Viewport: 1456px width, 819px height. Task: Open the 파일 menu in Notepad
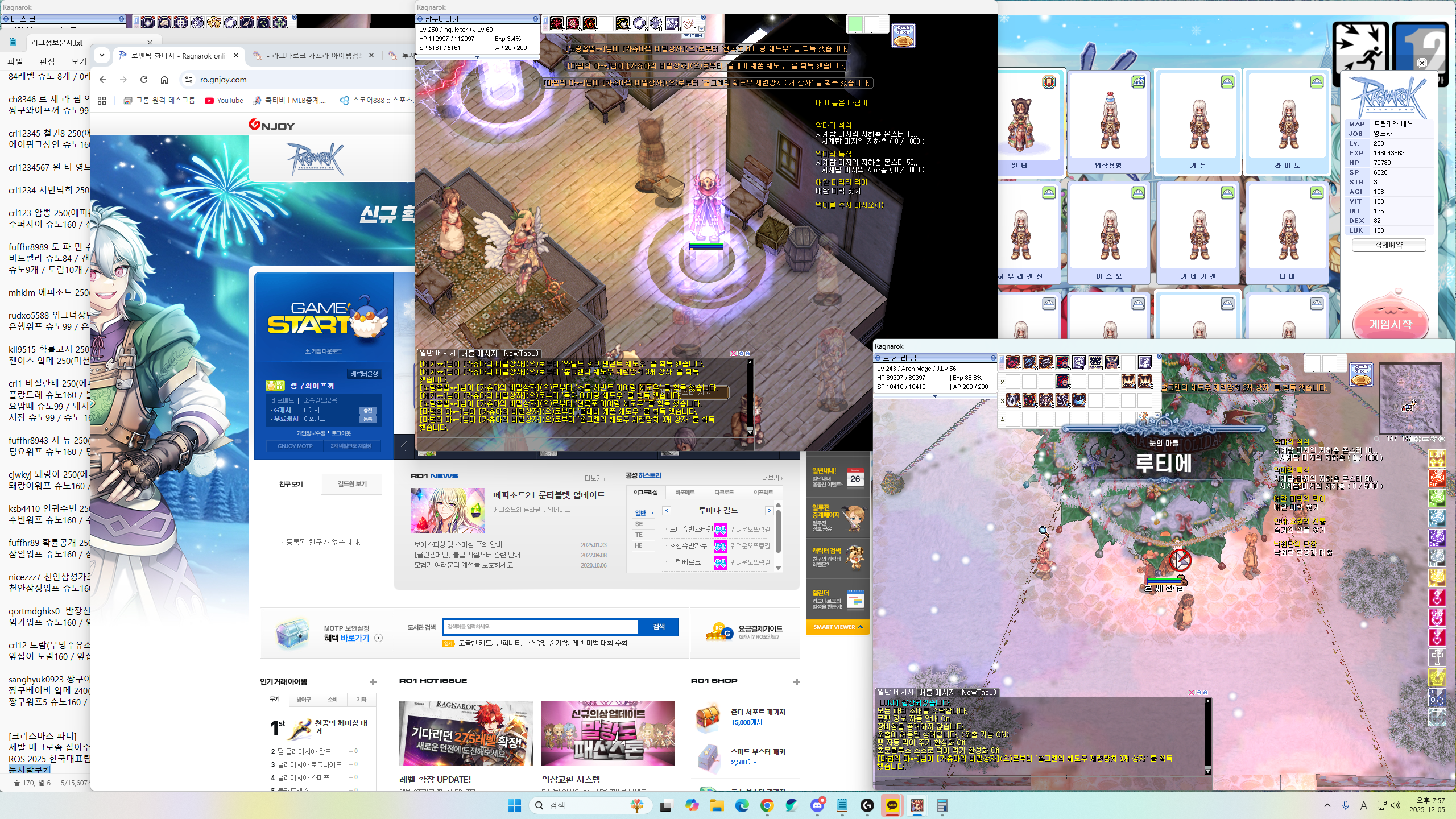pyautogui.click(x=15, y=61)
